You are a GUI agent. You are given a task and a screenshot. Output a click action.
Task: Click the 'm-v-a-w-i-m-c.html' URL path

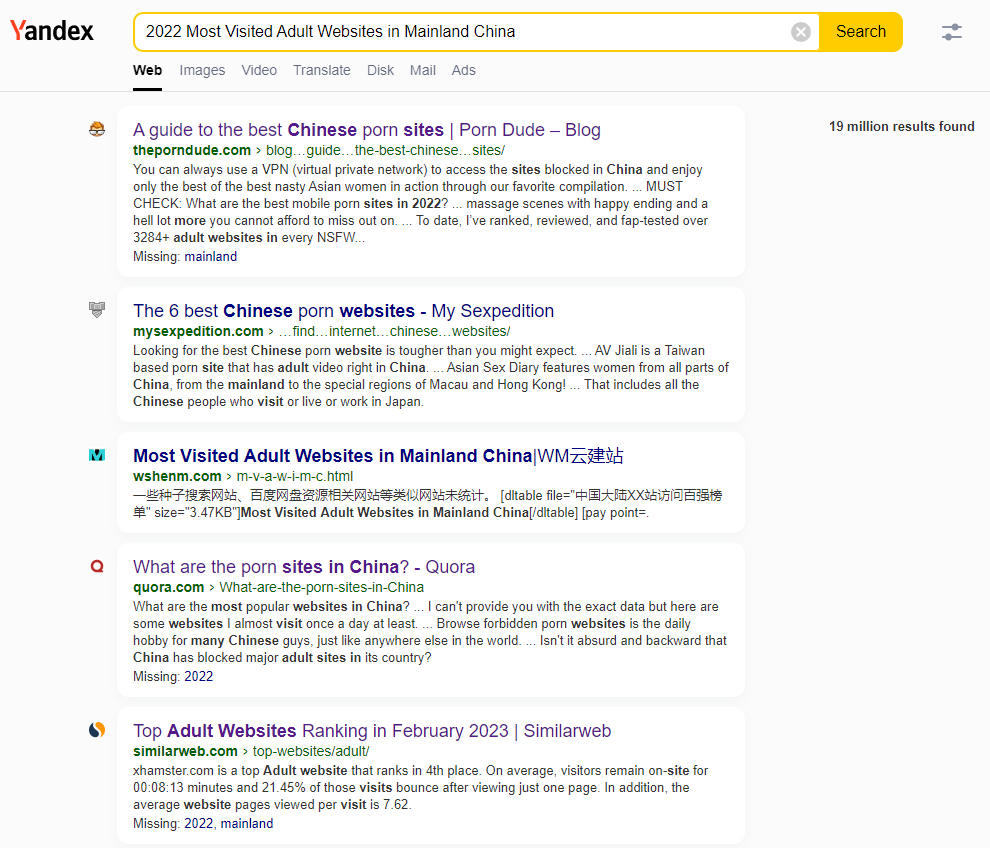[294, 476]
